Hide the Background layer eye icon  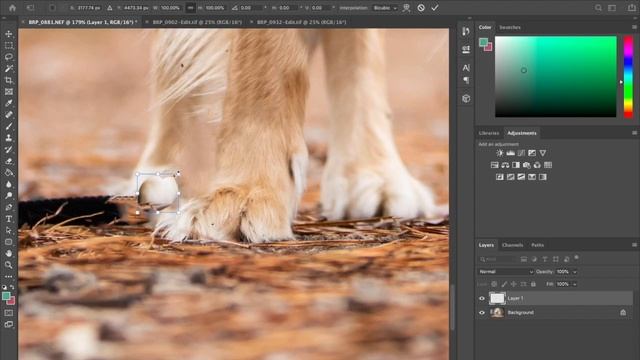tap(482, 313)
